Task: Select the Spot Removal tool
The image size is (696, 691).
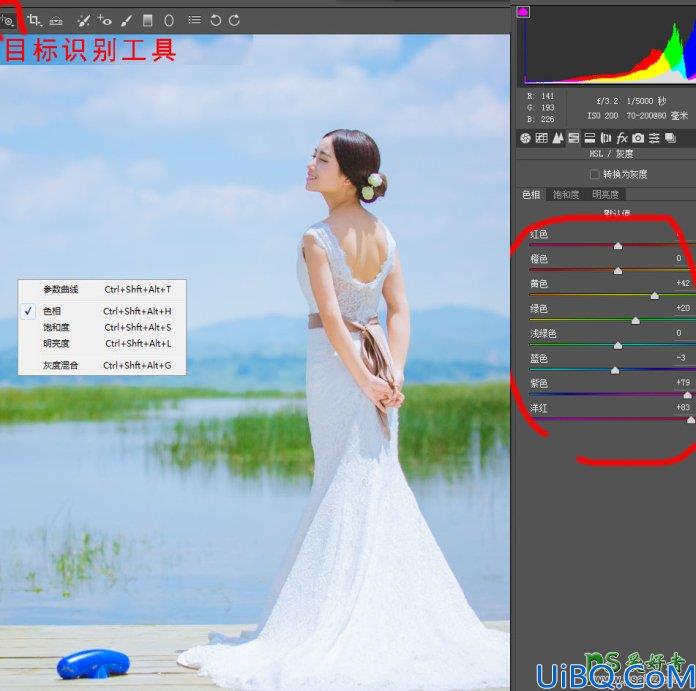Action: click(x=83, y=20)
